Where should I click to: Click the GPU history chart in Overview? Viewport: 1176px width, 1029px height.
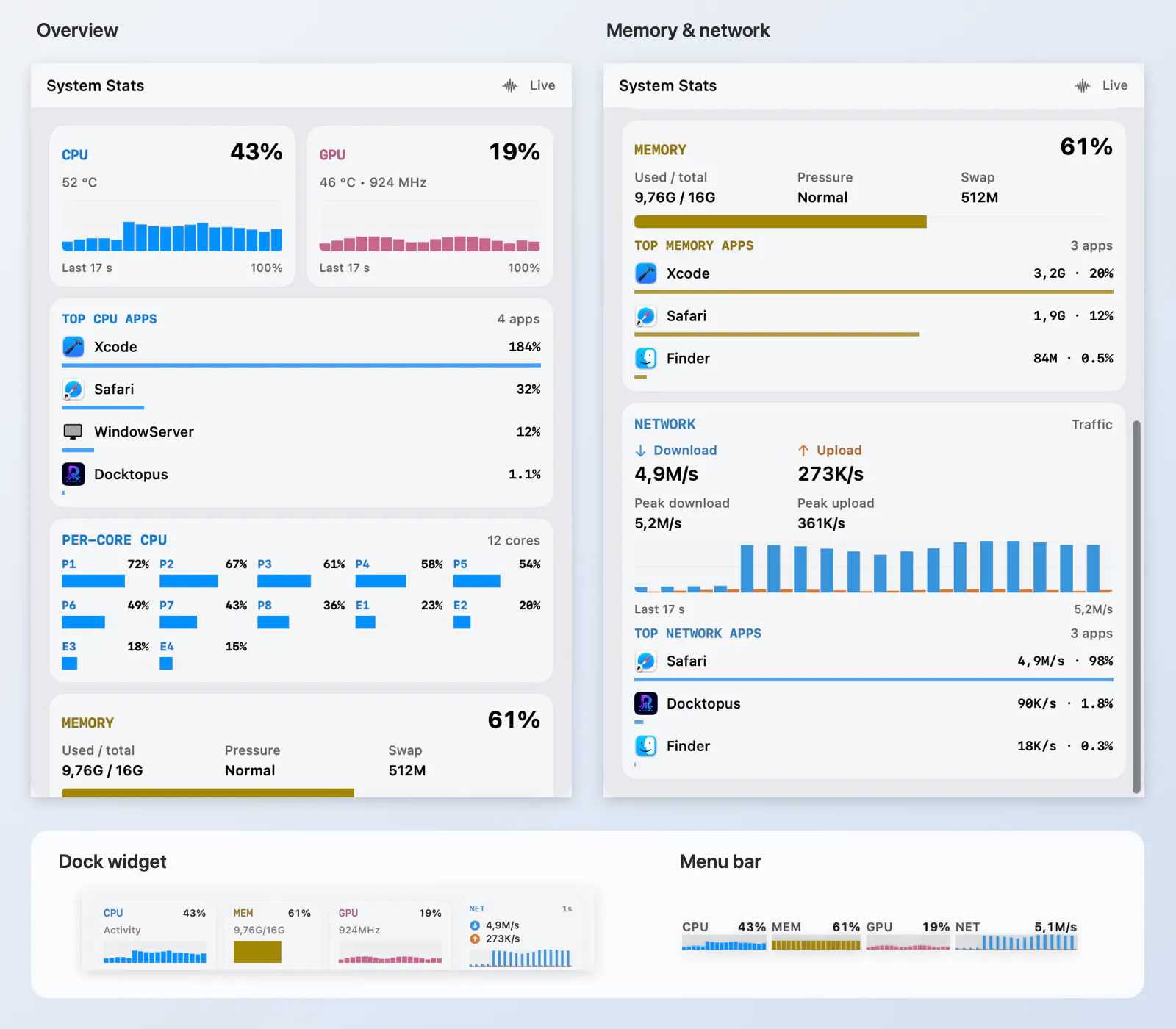click(x=429, y=226)
